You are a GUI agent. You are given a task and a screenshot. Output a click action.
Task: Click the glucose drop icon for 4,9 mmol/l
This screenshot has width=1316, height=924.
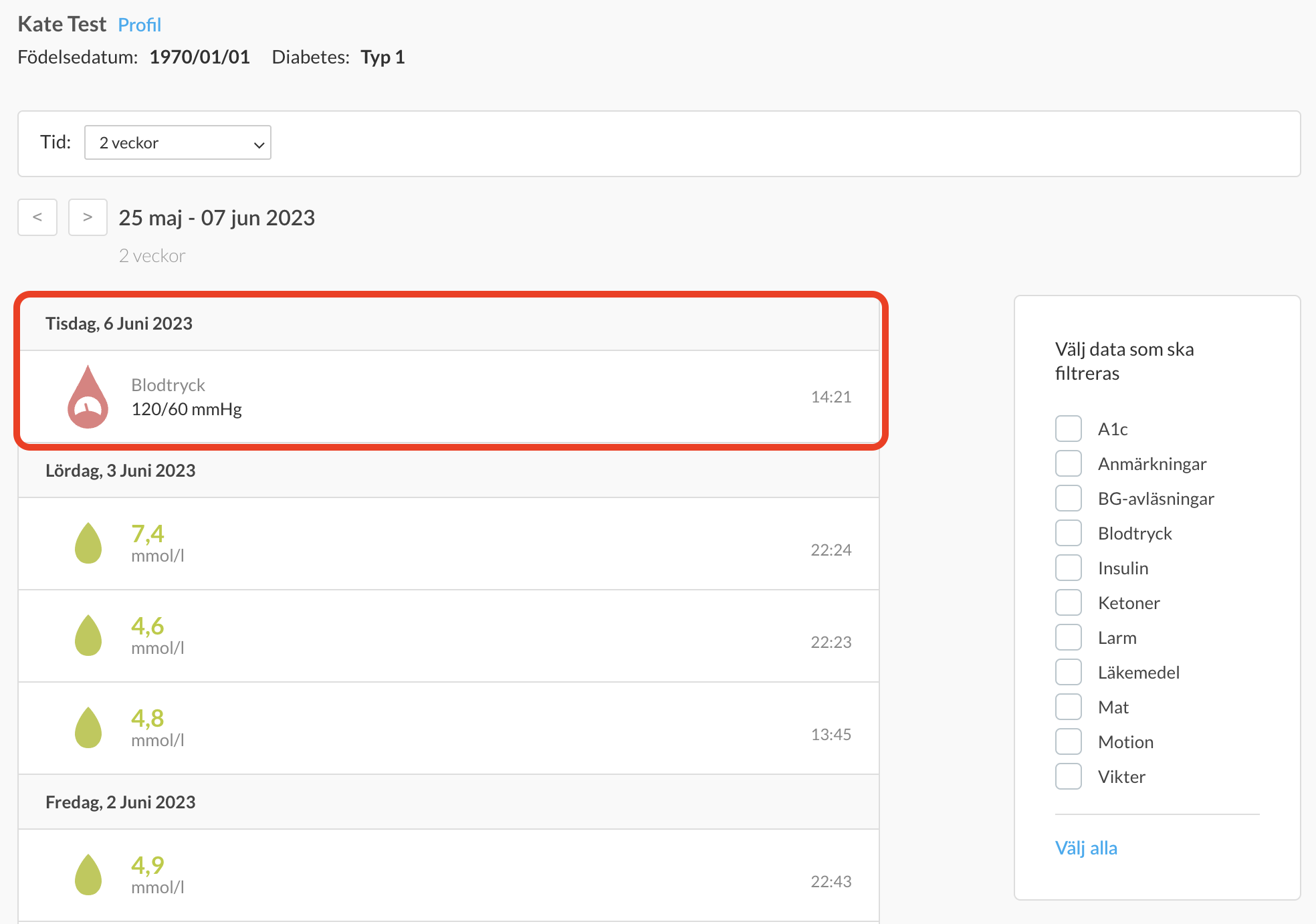88,875
